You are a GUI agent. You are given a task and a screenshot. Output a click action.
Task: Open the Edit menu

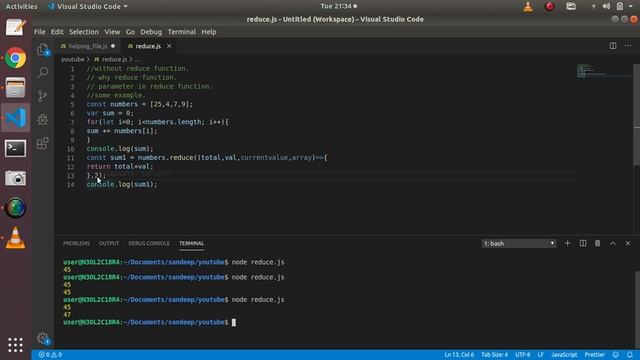point(57,32)
